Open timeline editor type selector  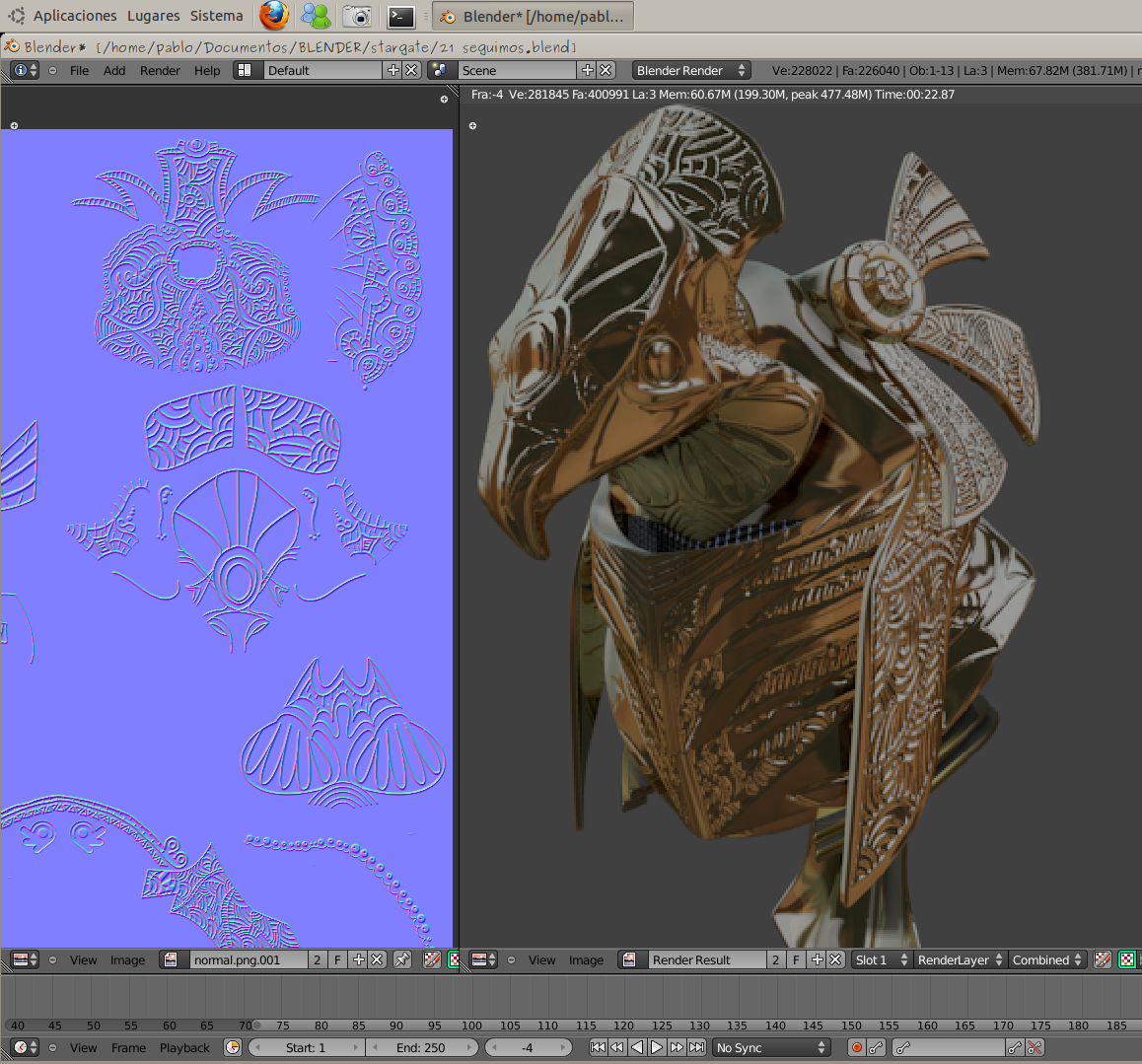(x=26, y=1047)
